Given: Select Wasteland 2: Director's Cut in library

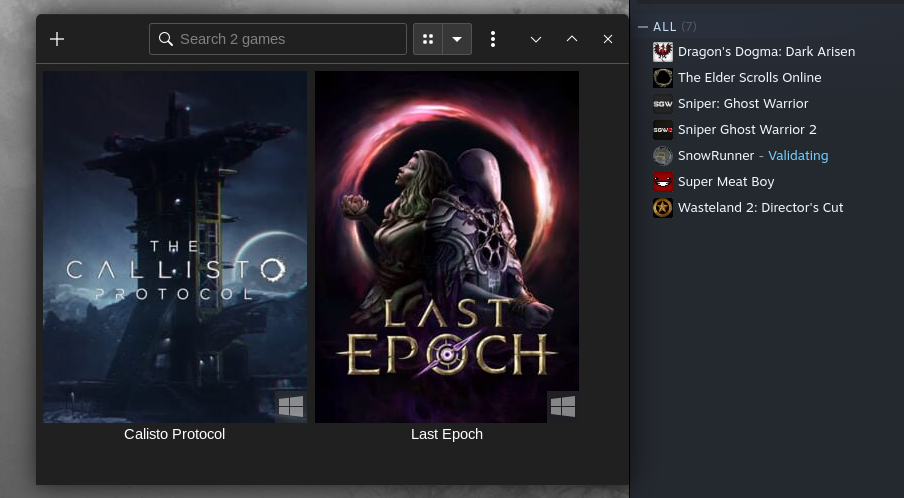Looking at the screenshot, I should [x=760, y=208].
